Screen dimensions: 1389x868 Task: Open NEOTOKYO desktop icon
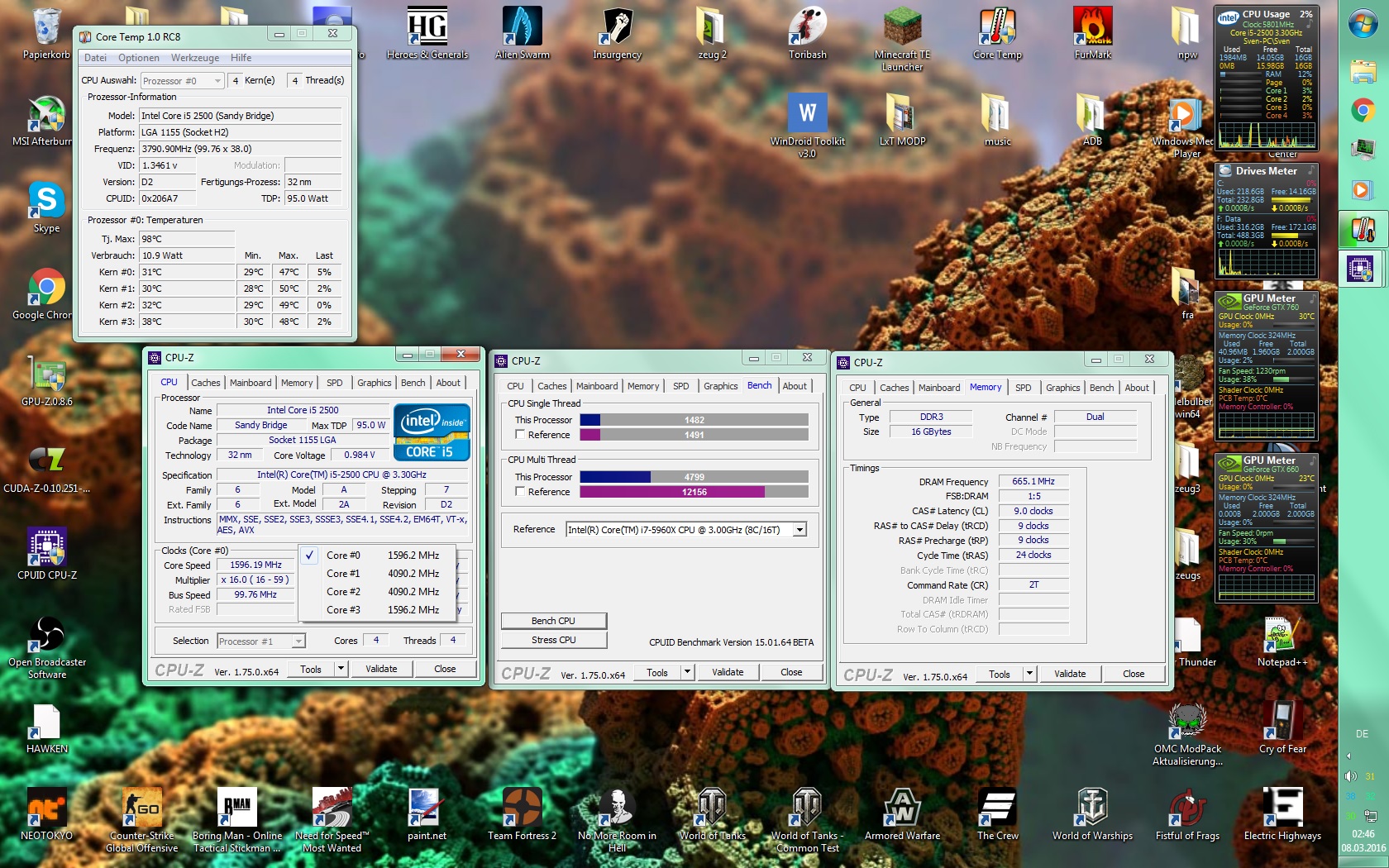pos(46,815)
